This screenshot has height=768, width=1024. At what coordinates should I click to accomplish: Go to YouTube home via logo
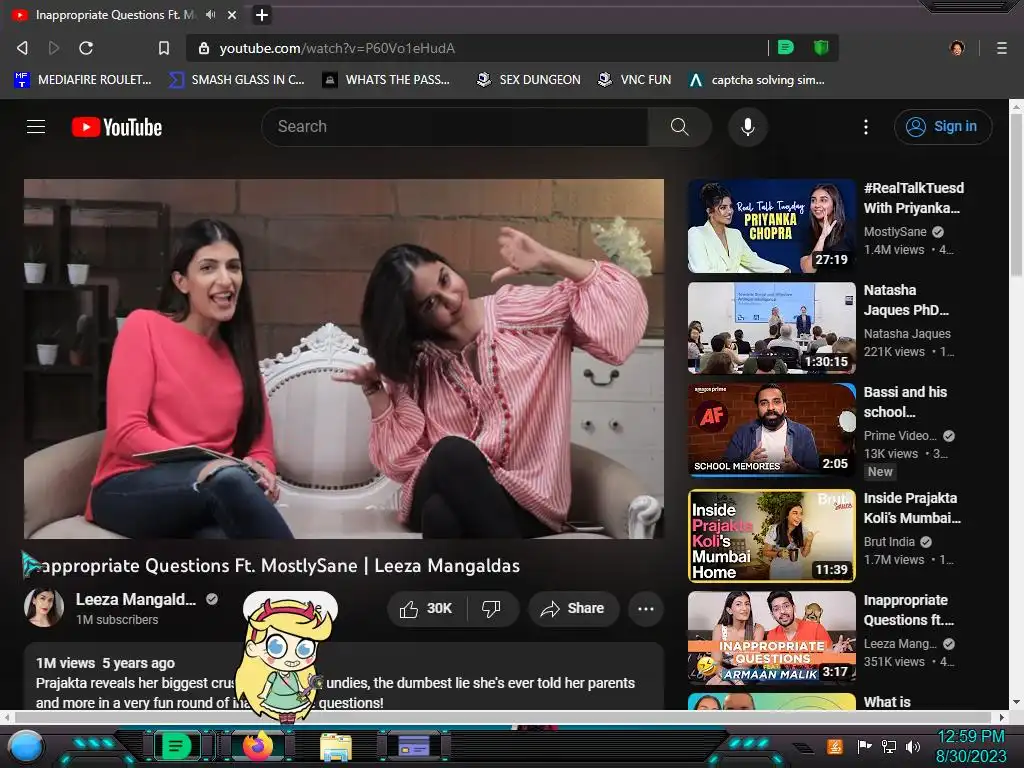(117, 127)
